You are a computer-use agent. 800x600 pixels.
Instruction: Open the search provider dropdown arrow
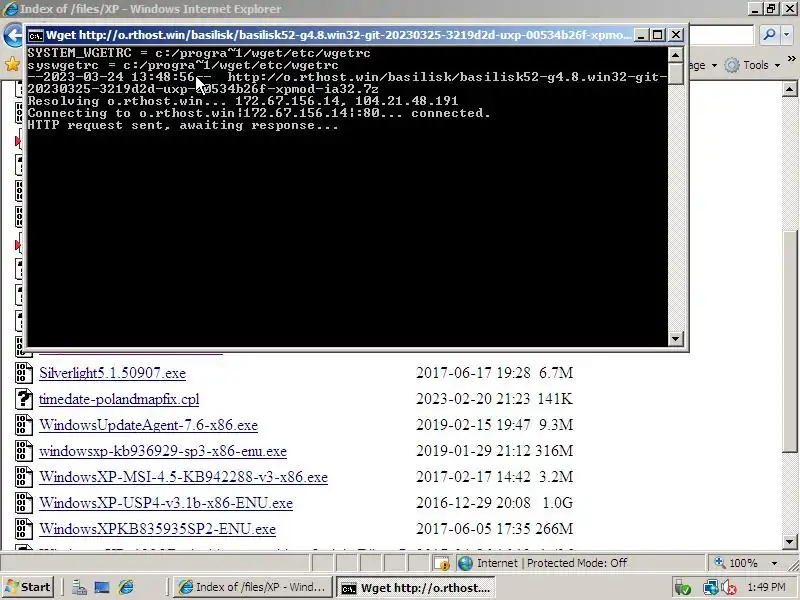tap(786, 35)
